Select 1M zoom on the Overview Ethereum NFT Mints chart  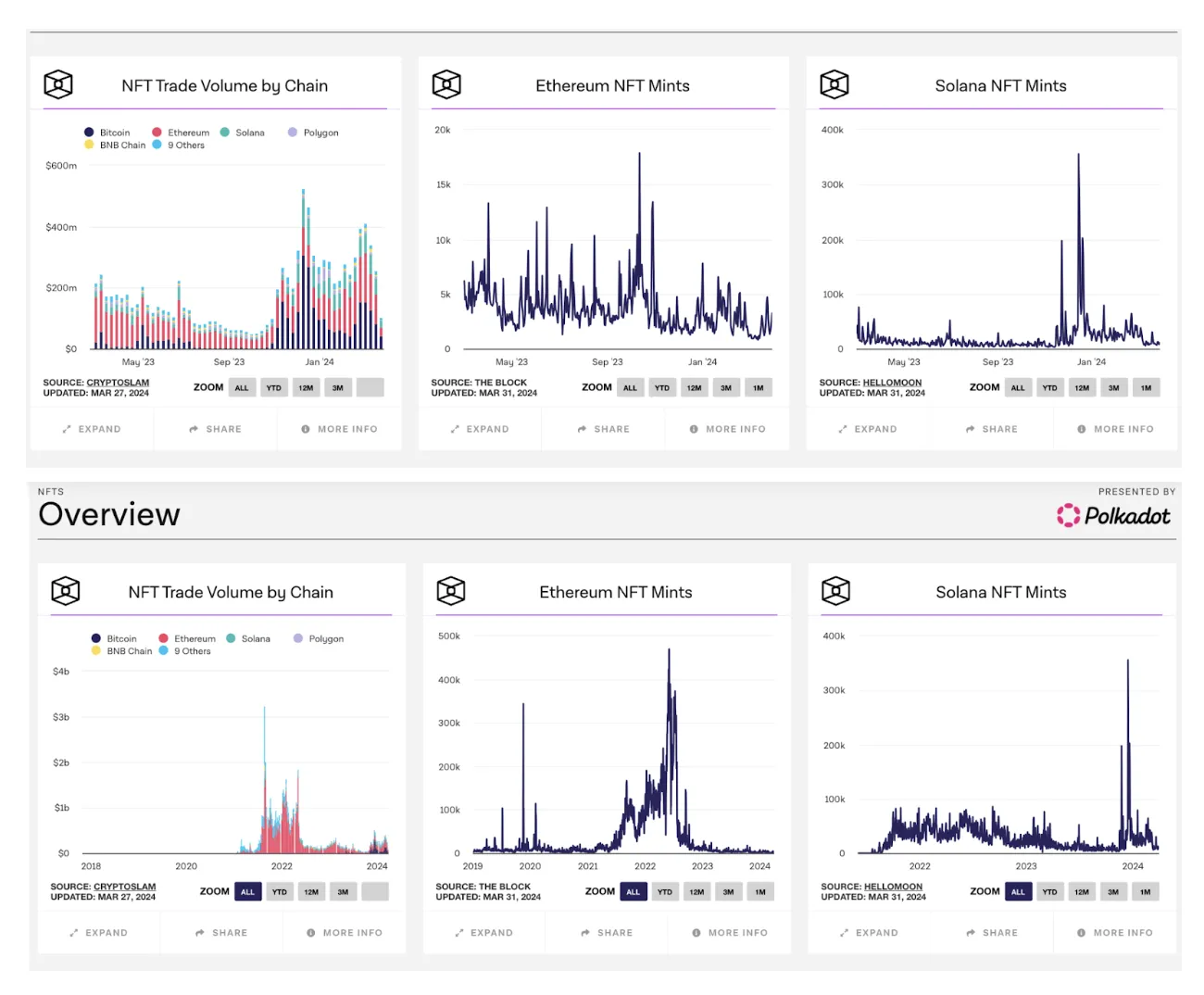click(760, 892)
